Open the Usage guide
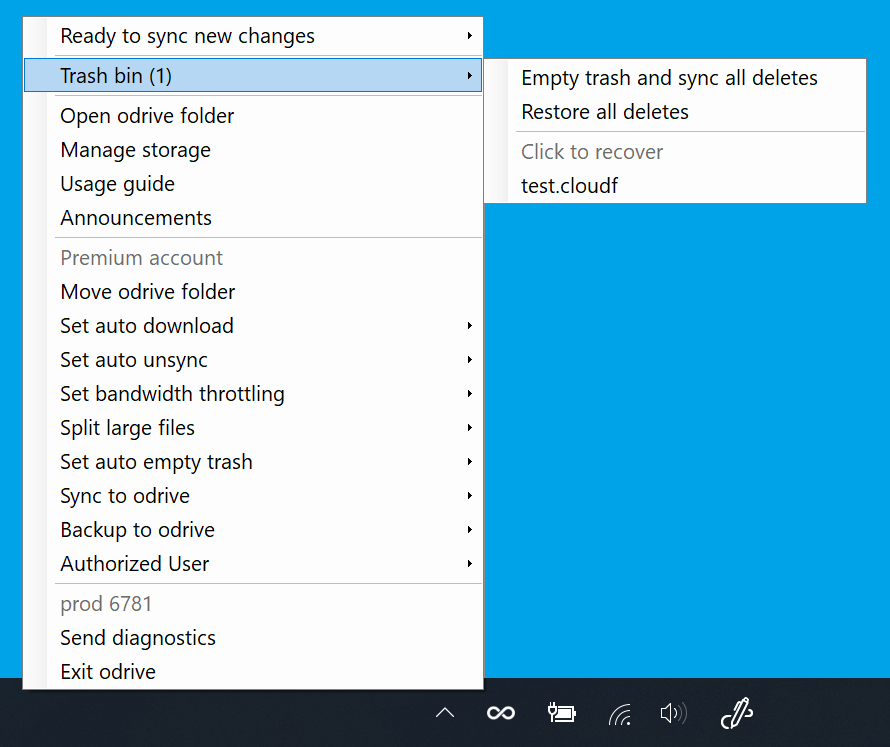Screen dimensions: 890x747 coord(253,184)
